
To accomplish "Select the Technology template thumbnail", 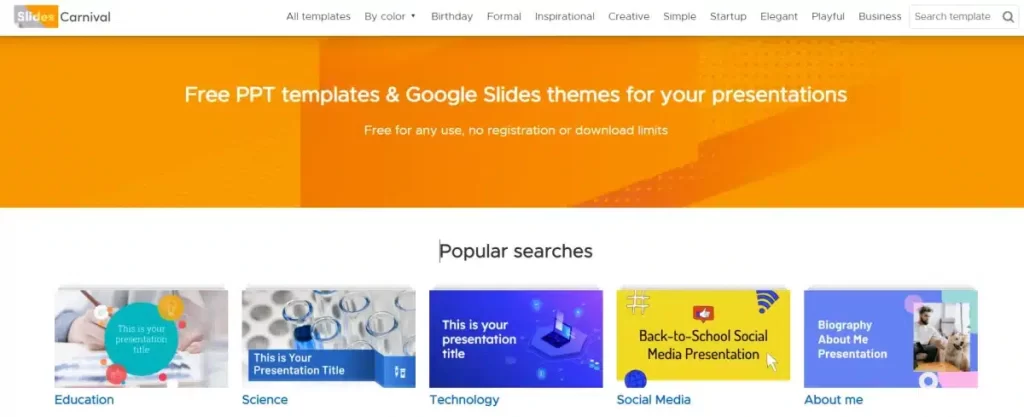I will coord(516,338).
